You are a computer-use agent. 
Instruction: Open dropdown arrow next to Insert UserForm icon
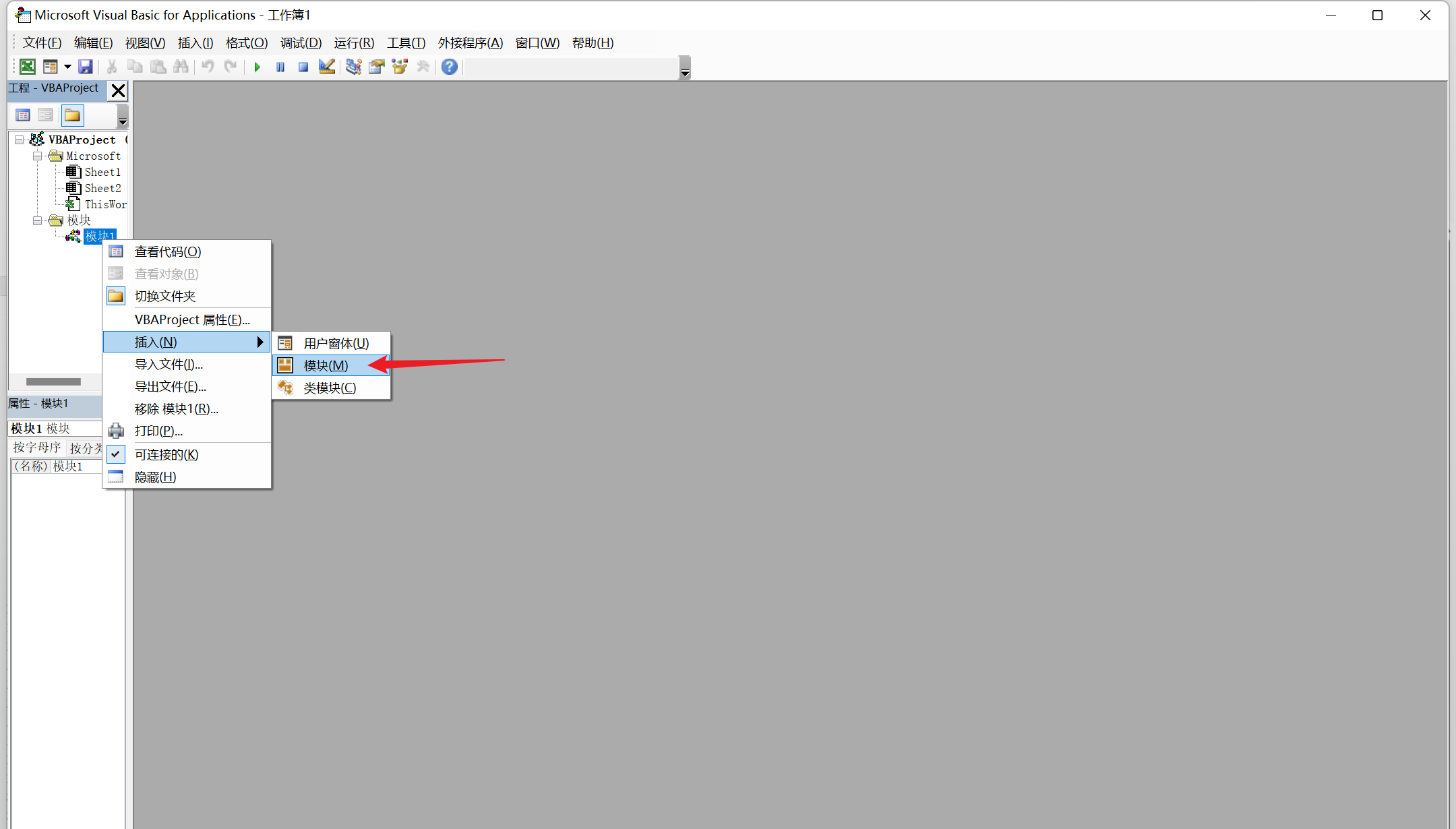[x=67, y=66]
